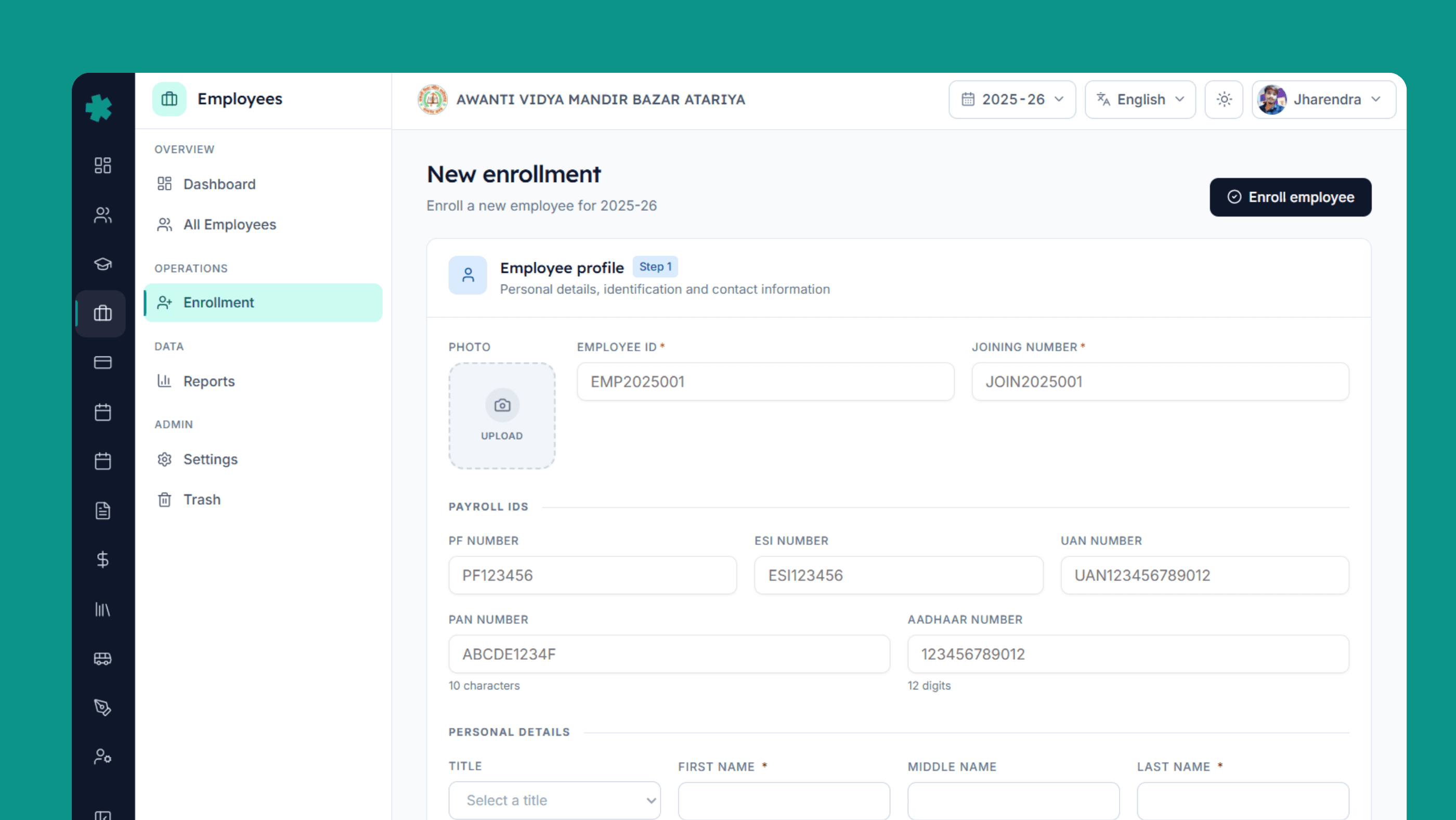Click the Step 1 badge
This screenshot has width=1456, height=820.
(655, 267)
